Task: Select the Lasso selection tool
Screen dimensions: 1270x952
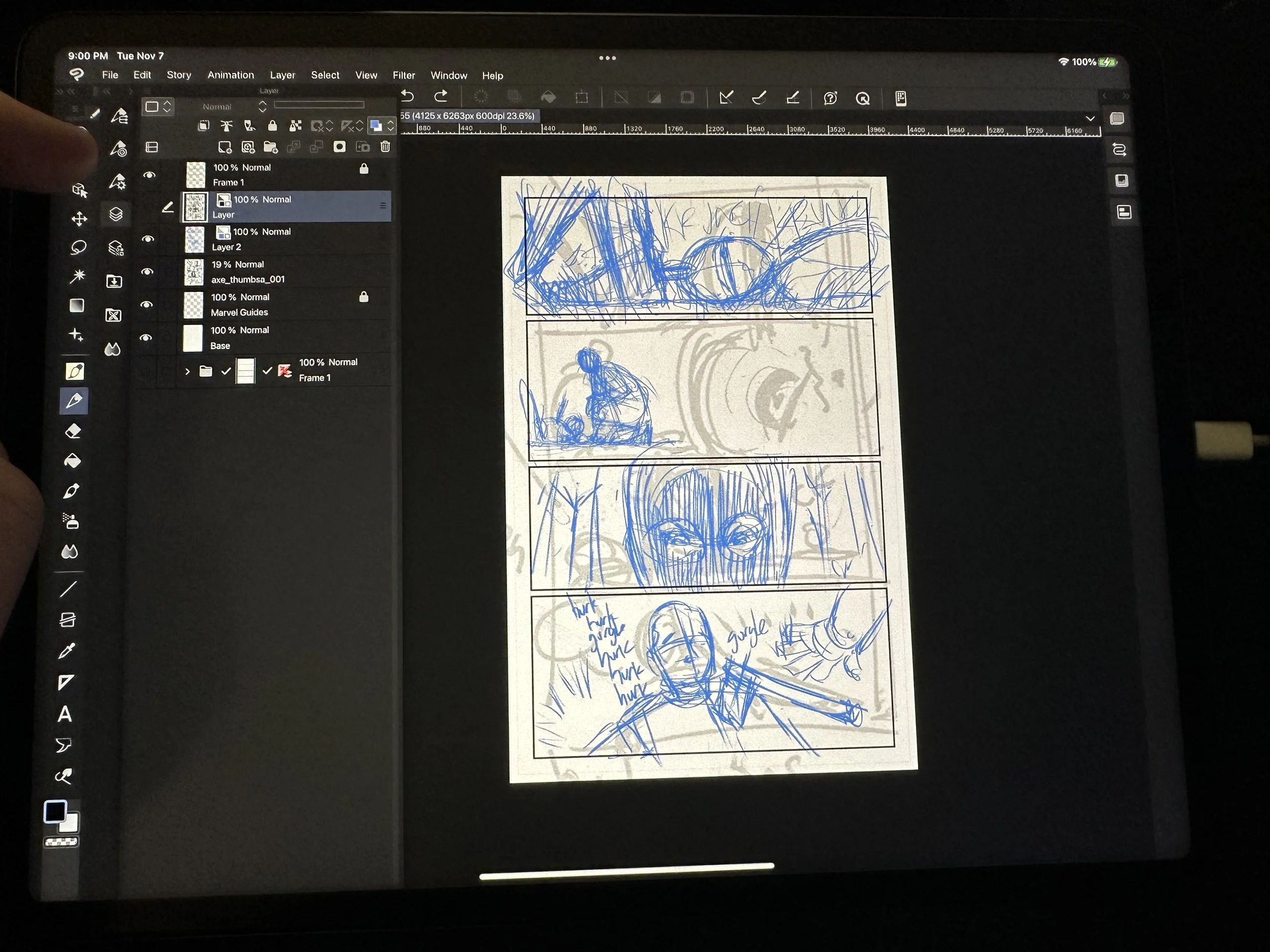Action: (x=78, y=247)
